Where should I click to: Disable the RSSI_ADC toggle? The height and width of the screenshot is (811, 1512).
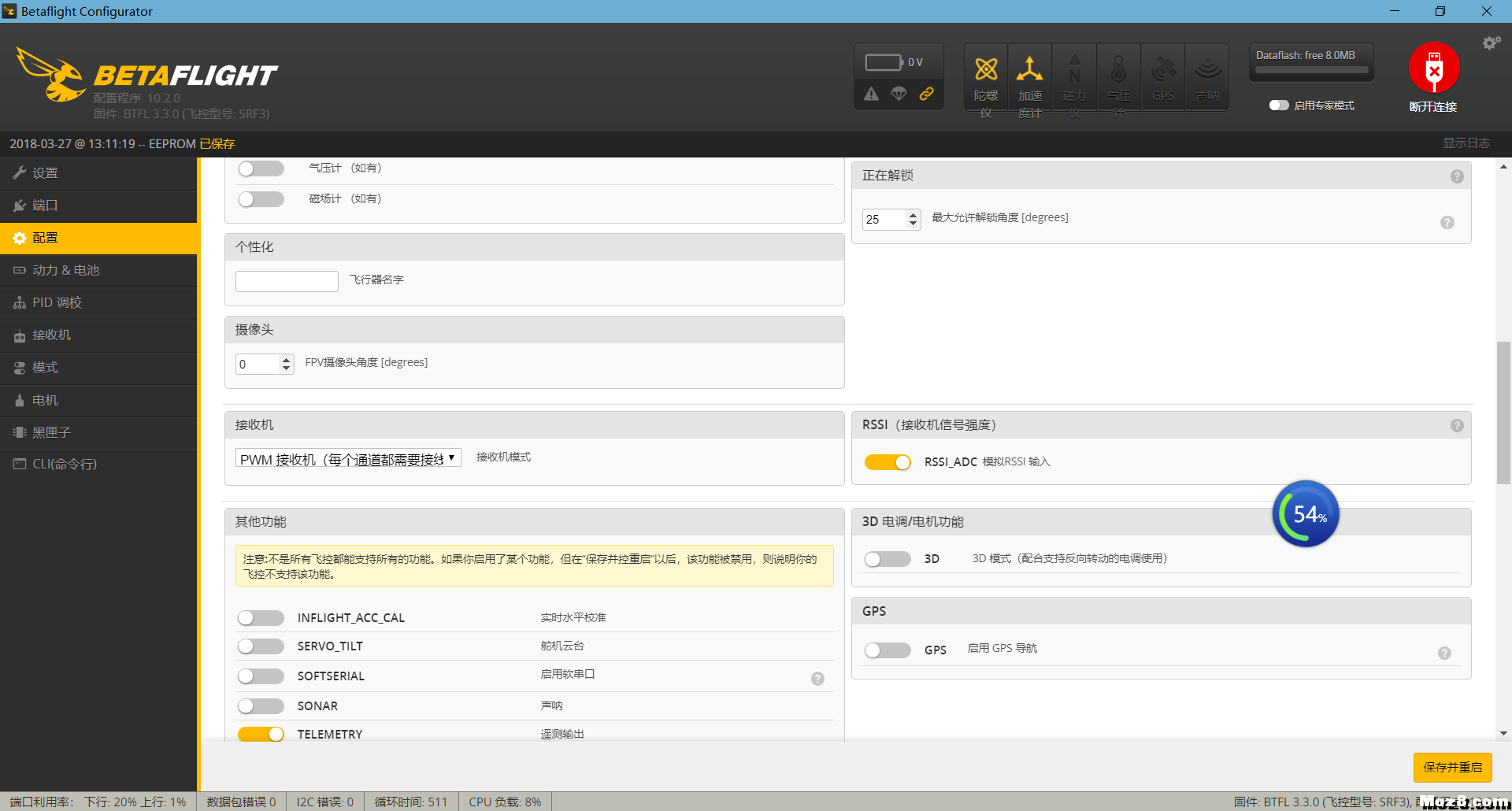click(888, 462)
